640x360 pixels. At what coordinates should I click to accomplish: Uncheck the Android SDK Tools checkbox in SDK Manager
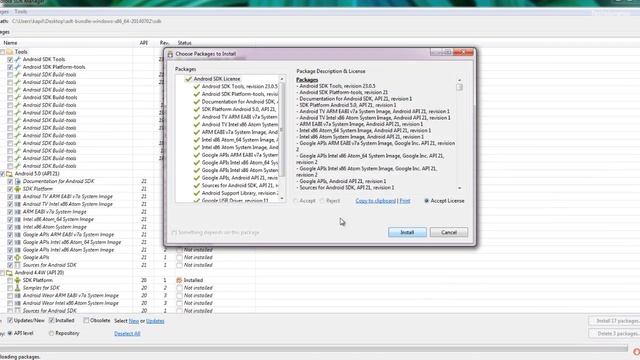(10, 59)
